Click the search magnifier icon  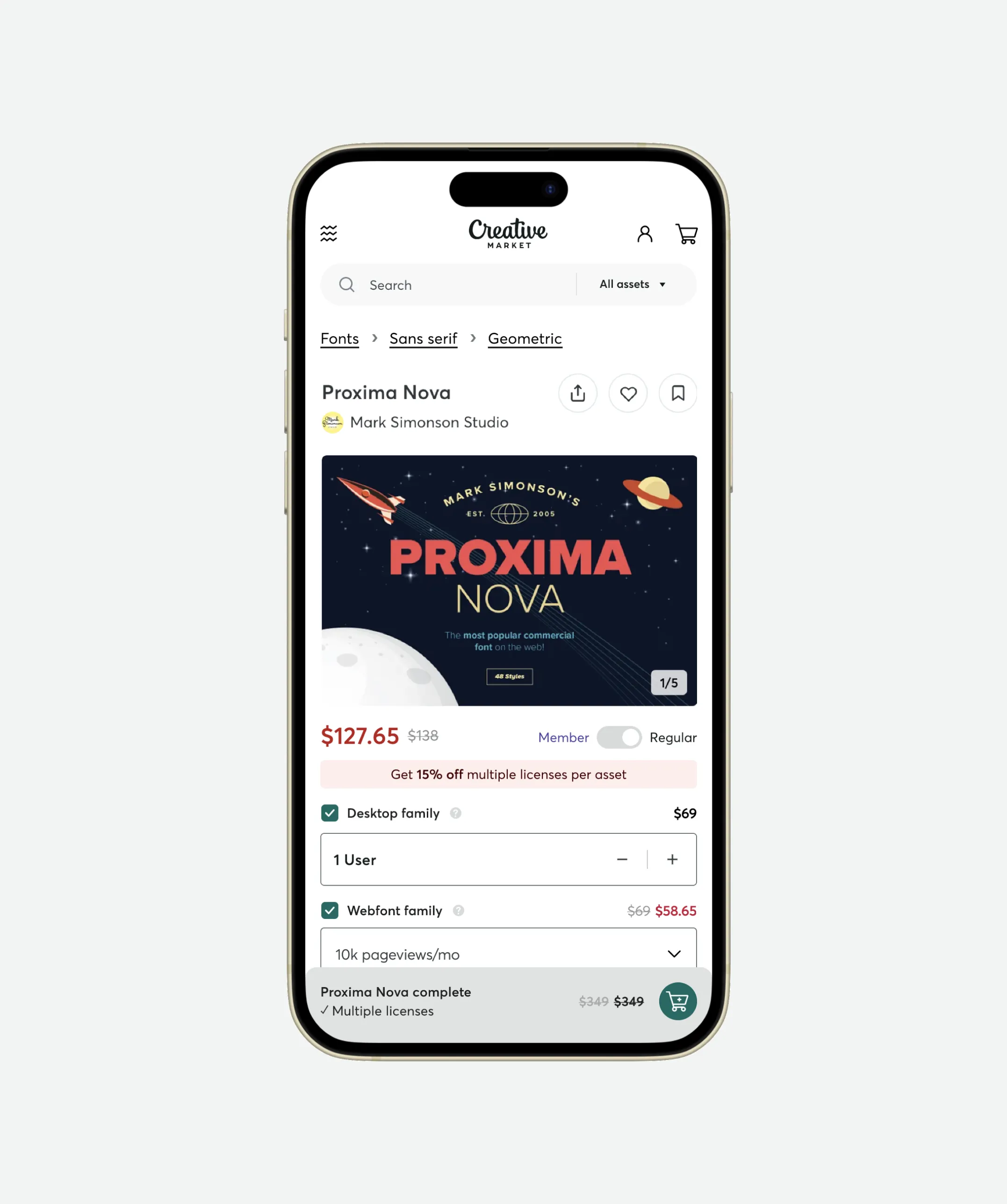point(348,285)
